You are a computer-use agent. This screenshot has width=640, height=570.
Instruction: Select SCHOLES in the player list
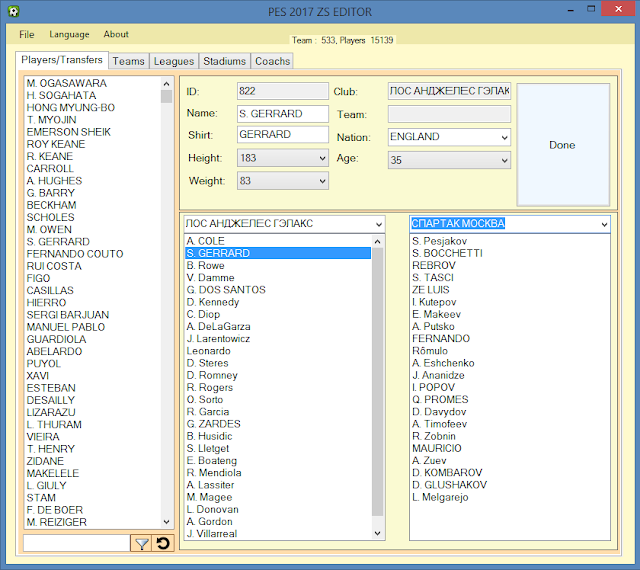[x=51, y=217]
